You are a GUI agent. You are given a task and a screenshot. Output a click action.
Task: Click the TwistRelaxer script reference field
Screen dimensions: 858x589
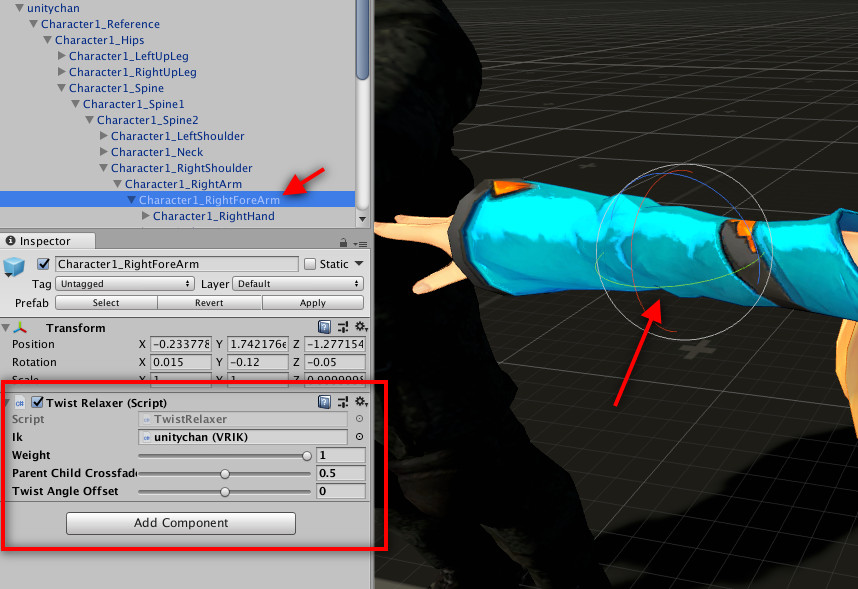[x=243, y=419]
